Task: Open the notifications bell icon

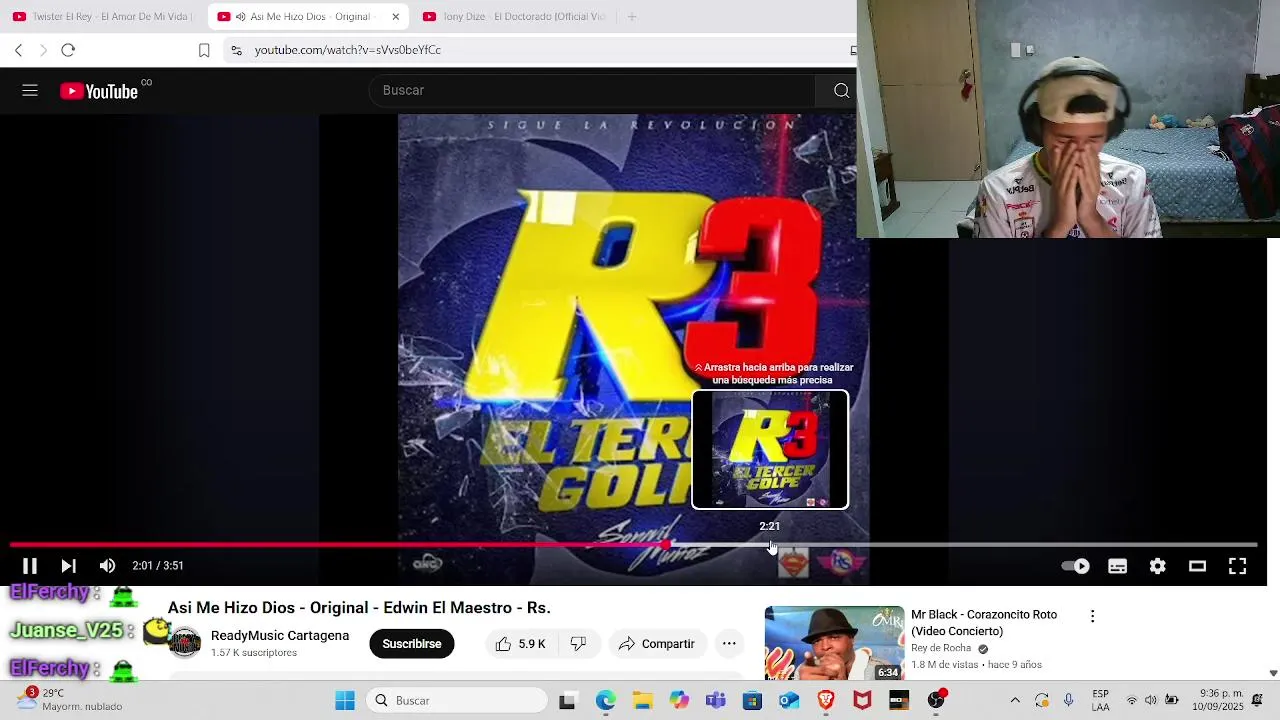Action: click(x=1257, y=701)
